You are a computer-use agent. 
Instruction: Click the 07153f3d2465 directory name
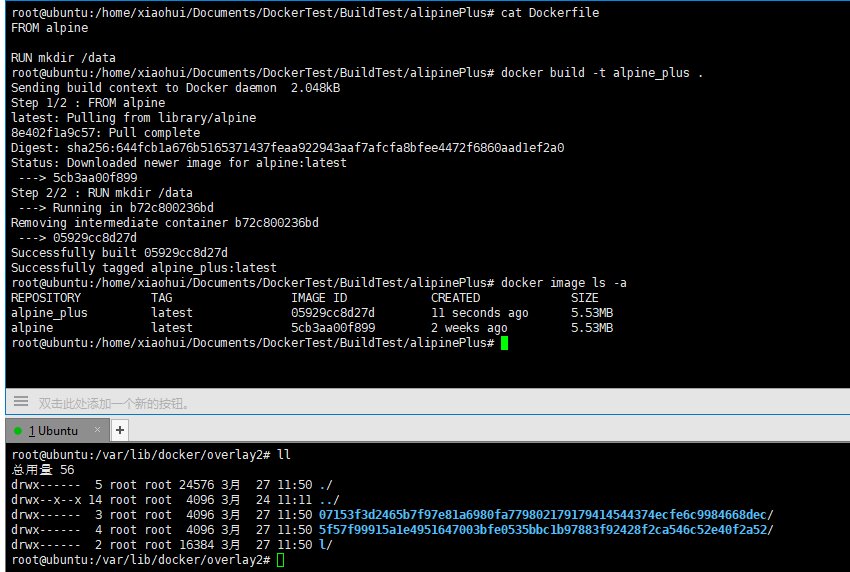coord(545,515)
